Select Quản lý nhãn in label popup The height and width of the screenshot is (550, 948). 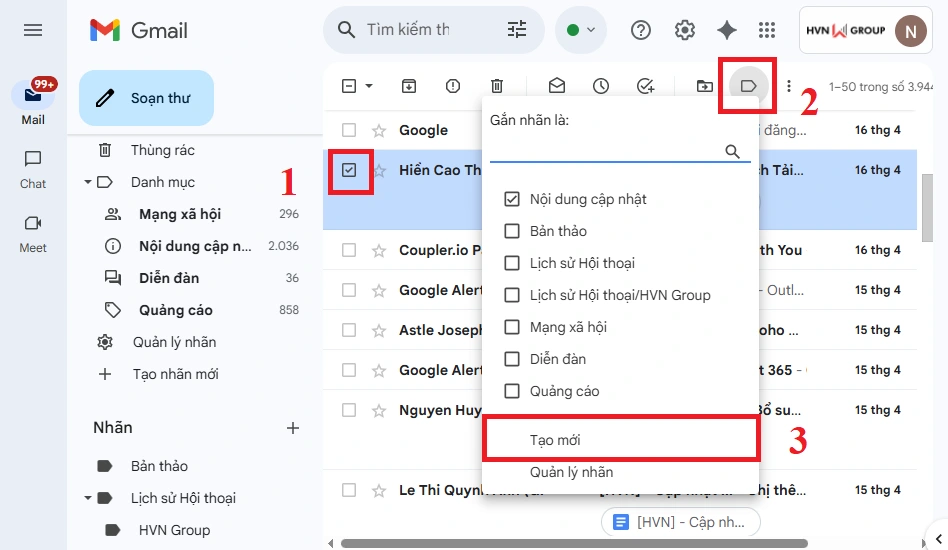click(571, 472)
